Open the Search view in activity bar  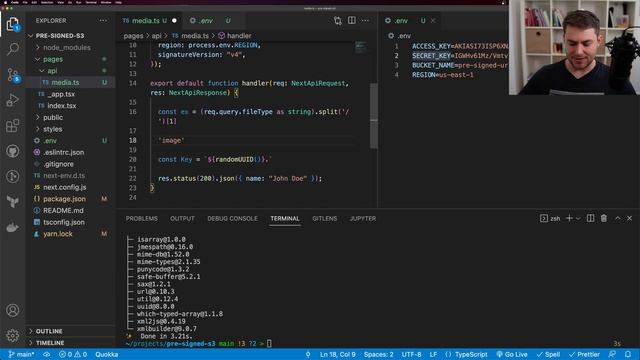point(13,49)
